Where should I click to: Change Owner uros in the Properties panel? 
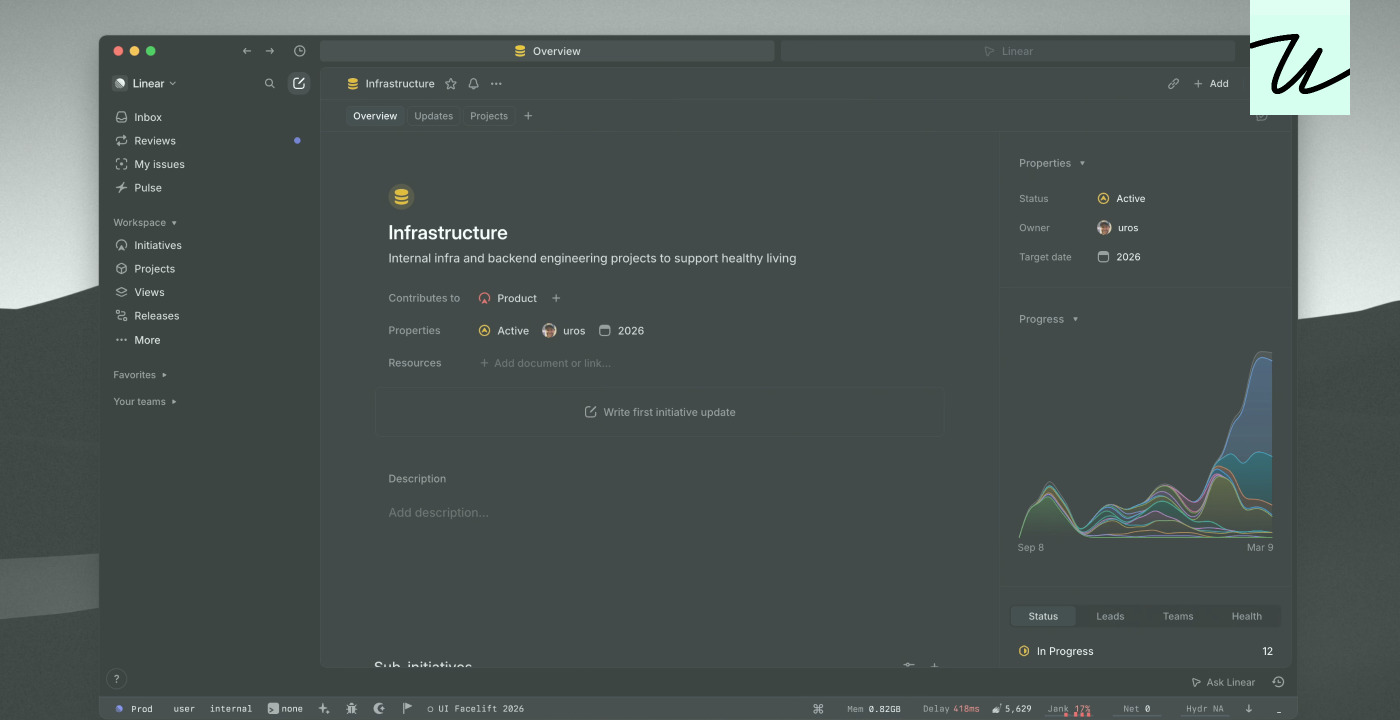[x=1118, y=228]
